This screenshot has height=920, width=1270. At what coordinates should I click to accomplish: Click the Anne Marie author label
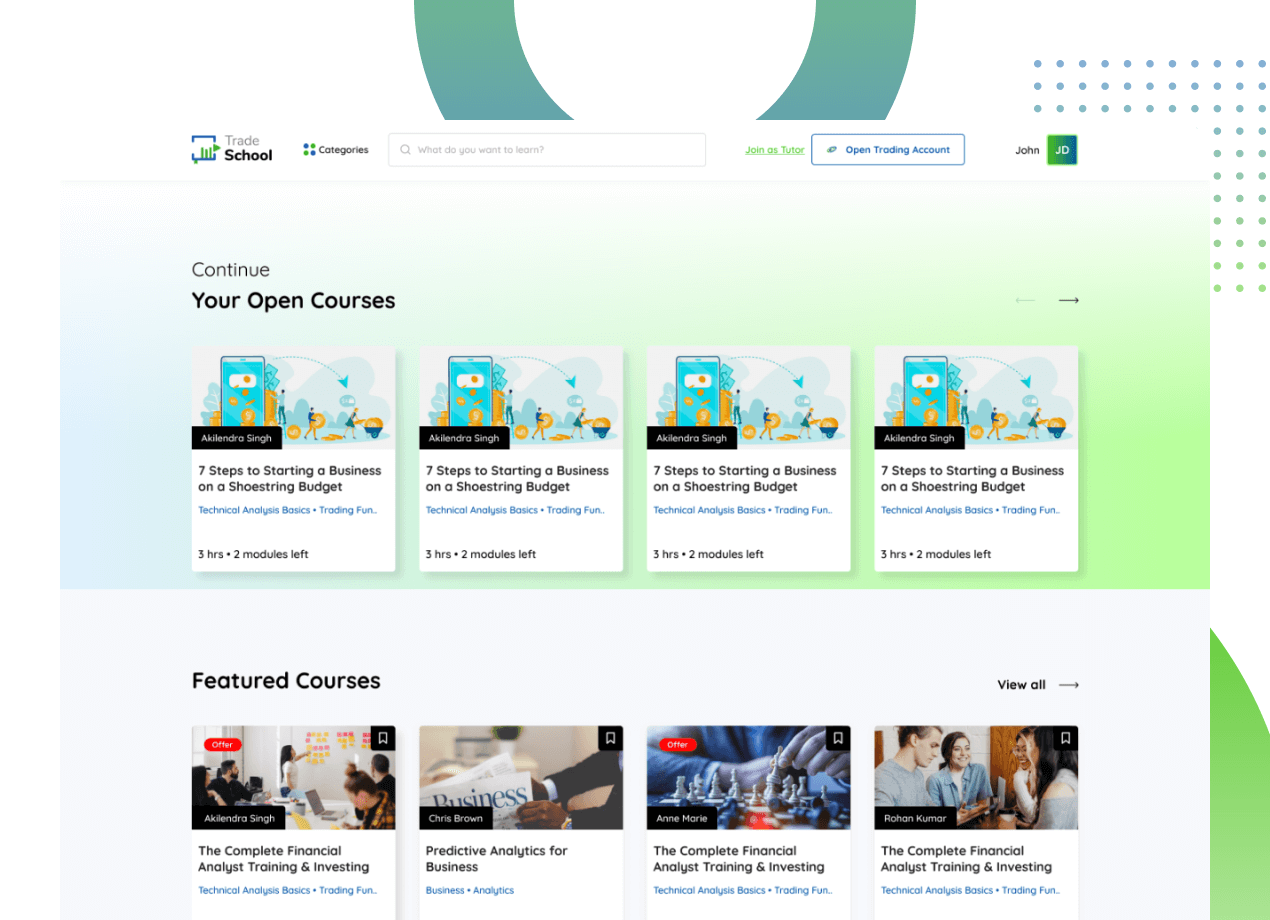(x=682, y=818)
